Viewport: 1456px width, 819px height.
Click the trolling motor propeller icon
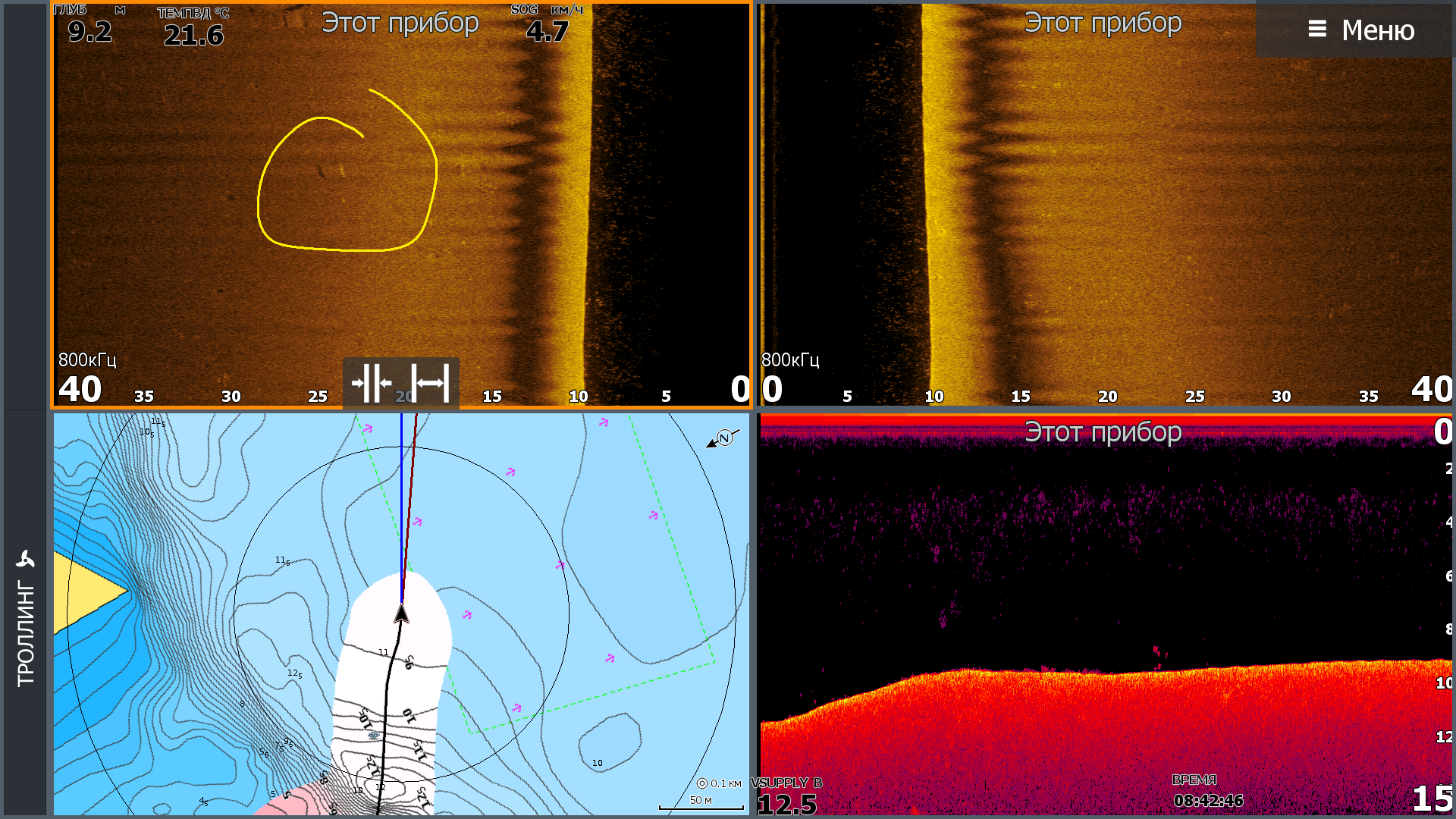(25, 560)
